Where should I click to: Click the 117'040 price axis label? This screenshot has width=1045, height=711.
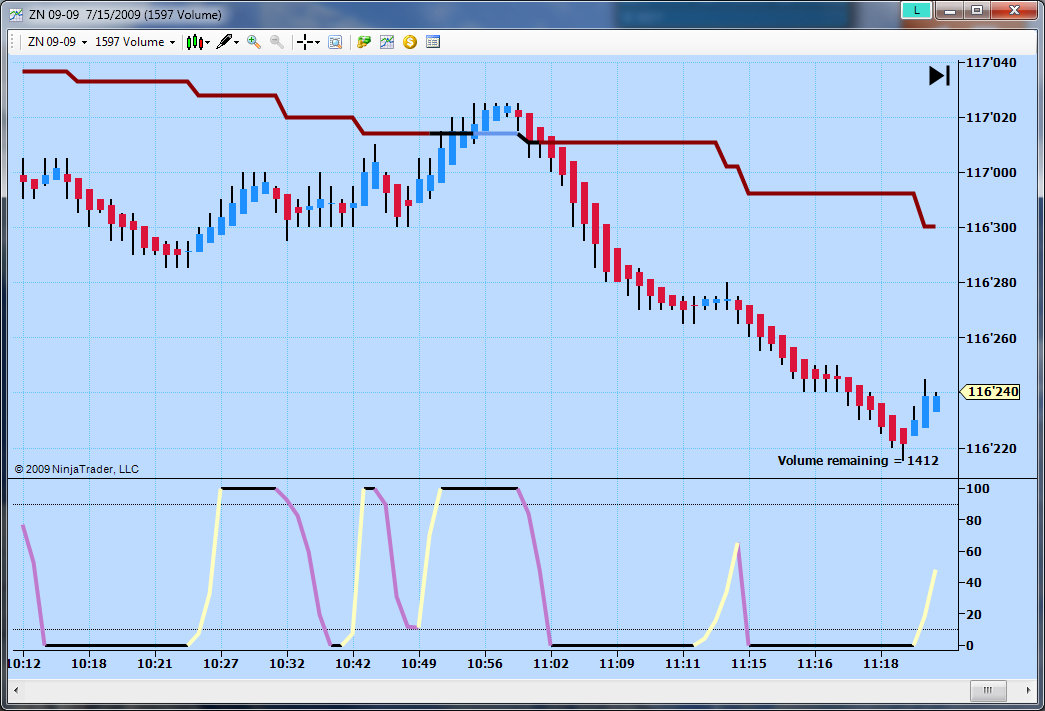[991, 63]
